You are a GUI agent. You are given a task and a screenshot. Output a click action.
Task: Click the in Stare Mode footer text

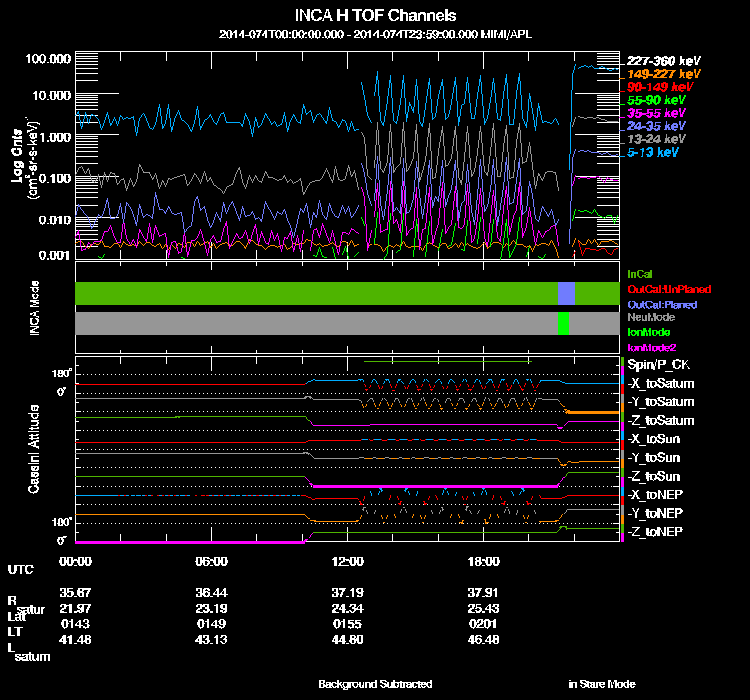601,684
